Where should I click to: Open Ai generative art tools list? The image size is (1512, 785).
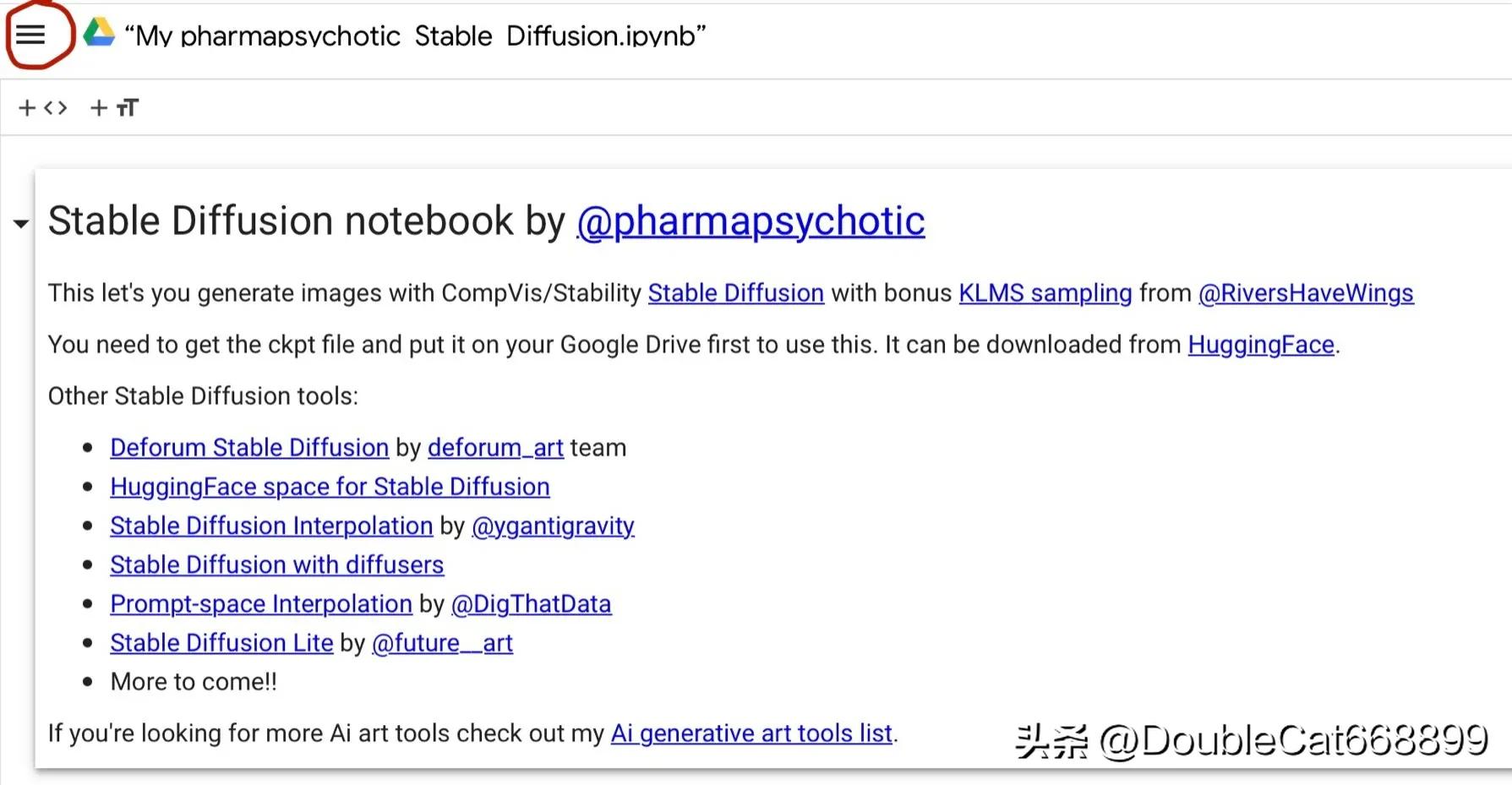point(751,733)
